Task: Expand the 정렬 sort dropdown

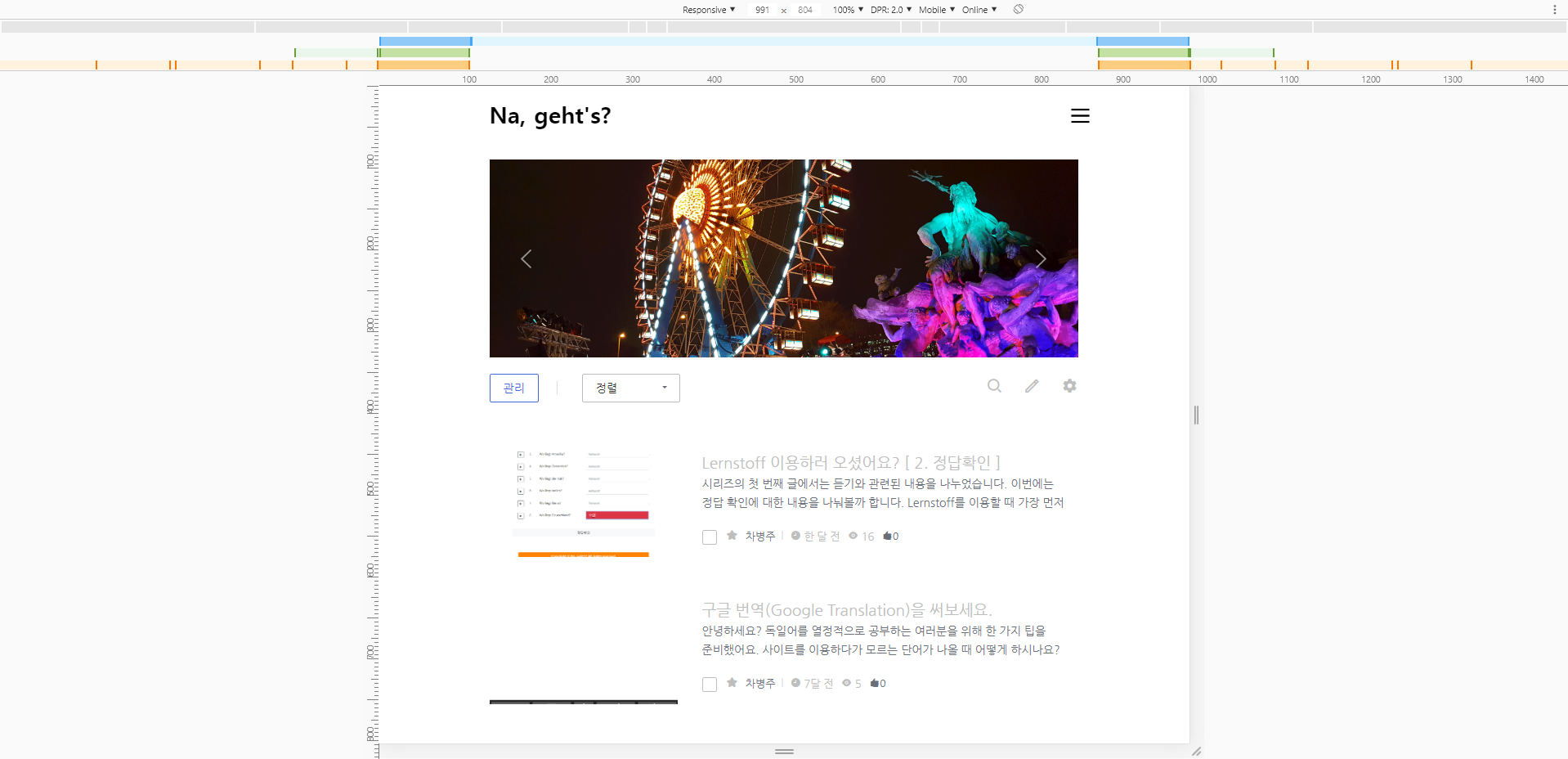Action: coord(631,388)
